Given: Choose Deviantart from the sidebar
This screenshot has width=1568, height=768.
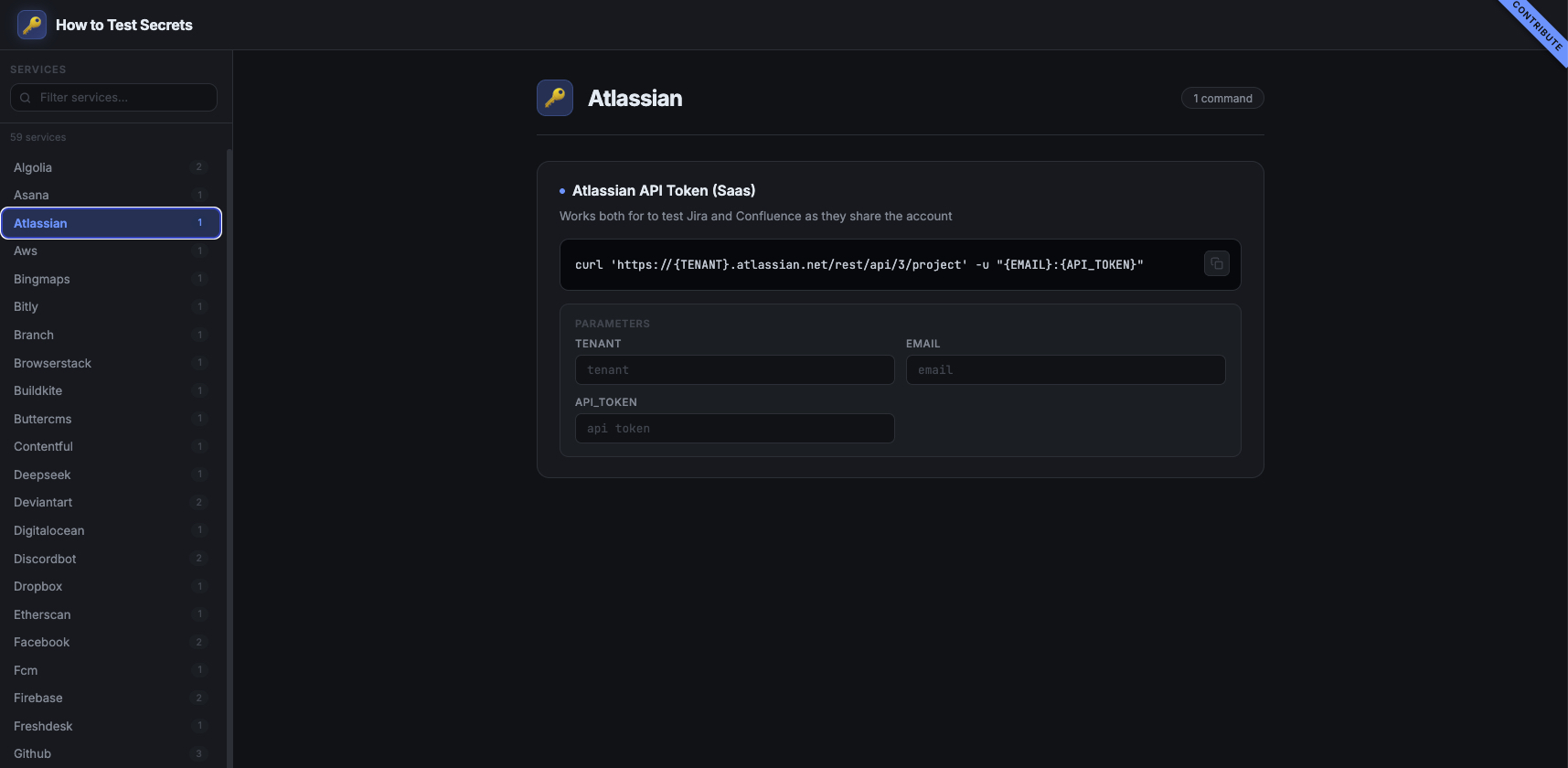Looking at the screenshot, I should (x=111, y=502).
